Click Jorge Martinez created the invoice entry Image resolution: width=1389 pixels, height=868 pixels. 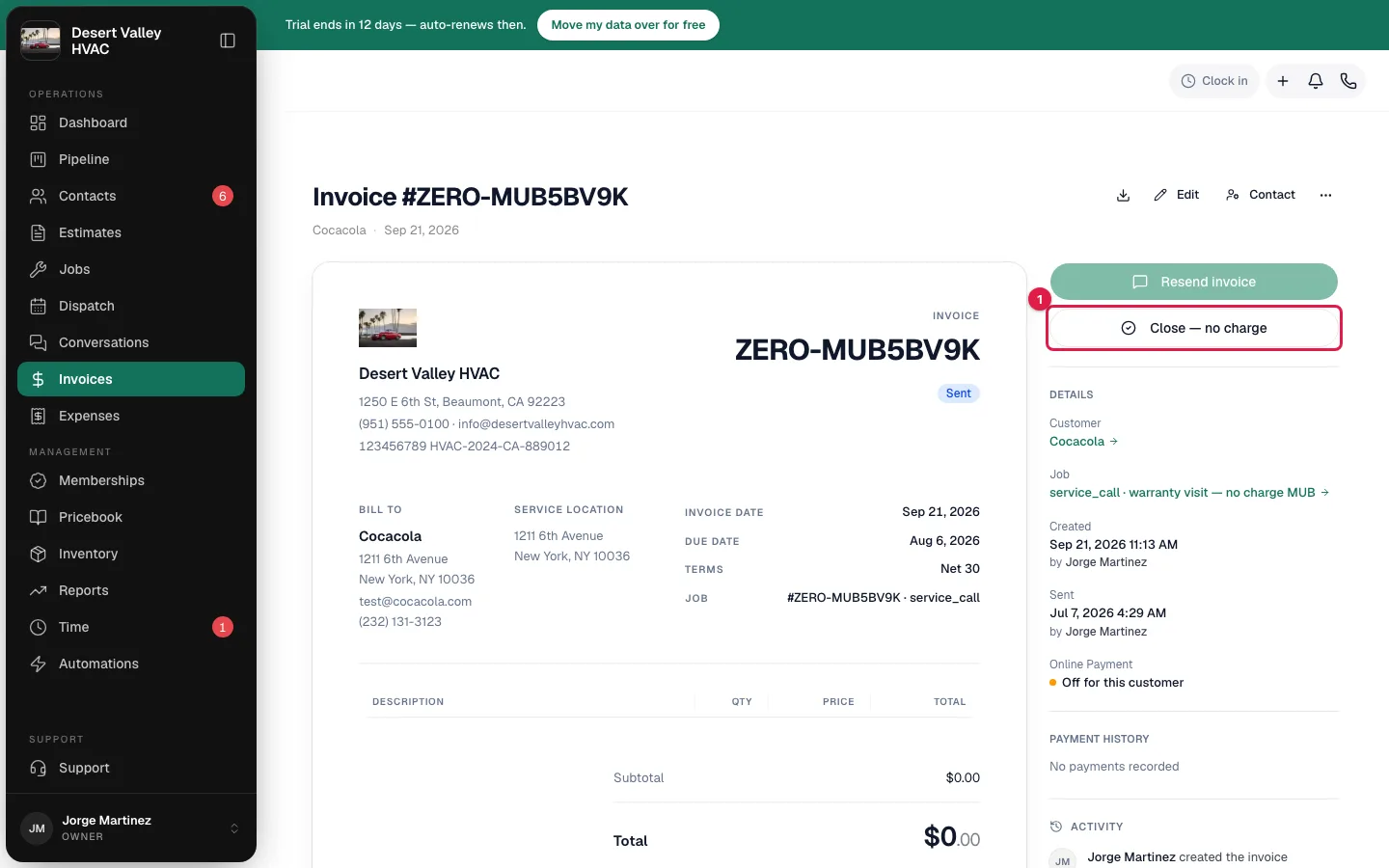[x=1187, y=857]
